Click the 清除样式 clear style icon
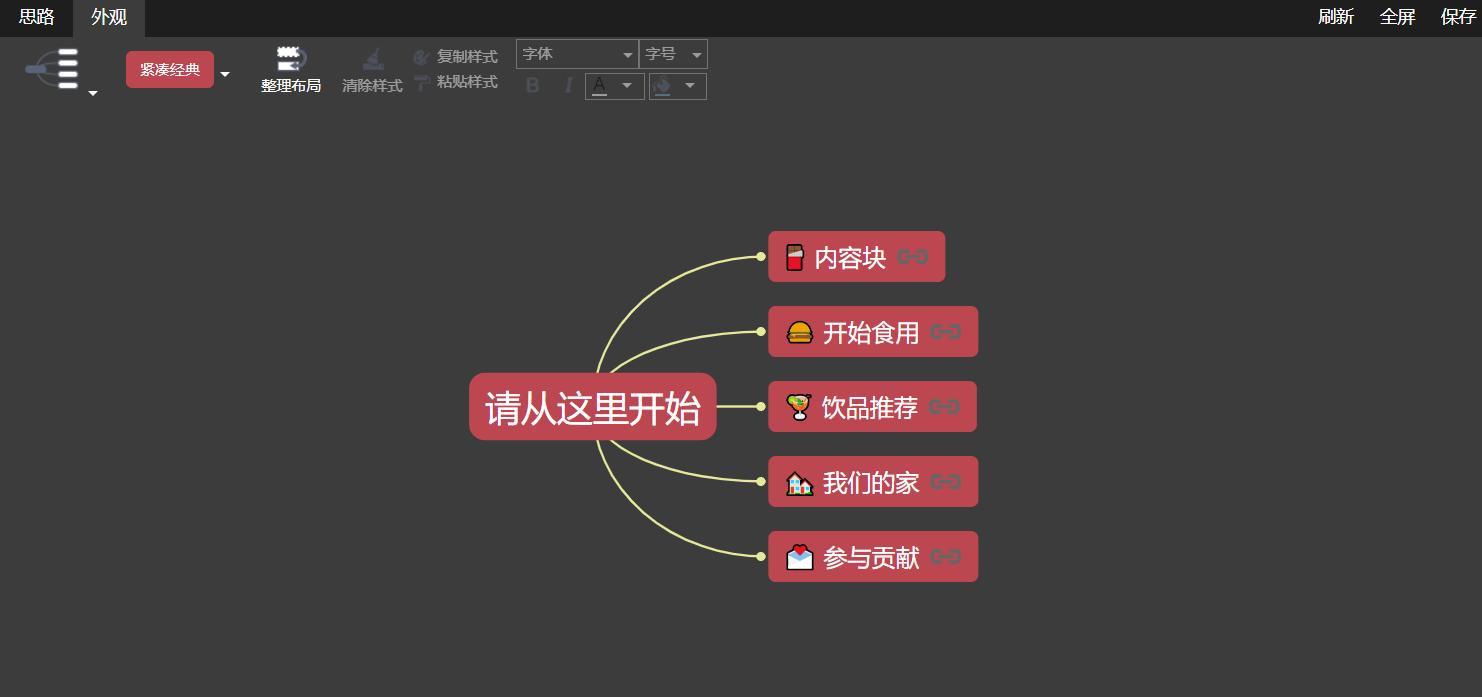1482x697 pixels. (x=372, y=59)
